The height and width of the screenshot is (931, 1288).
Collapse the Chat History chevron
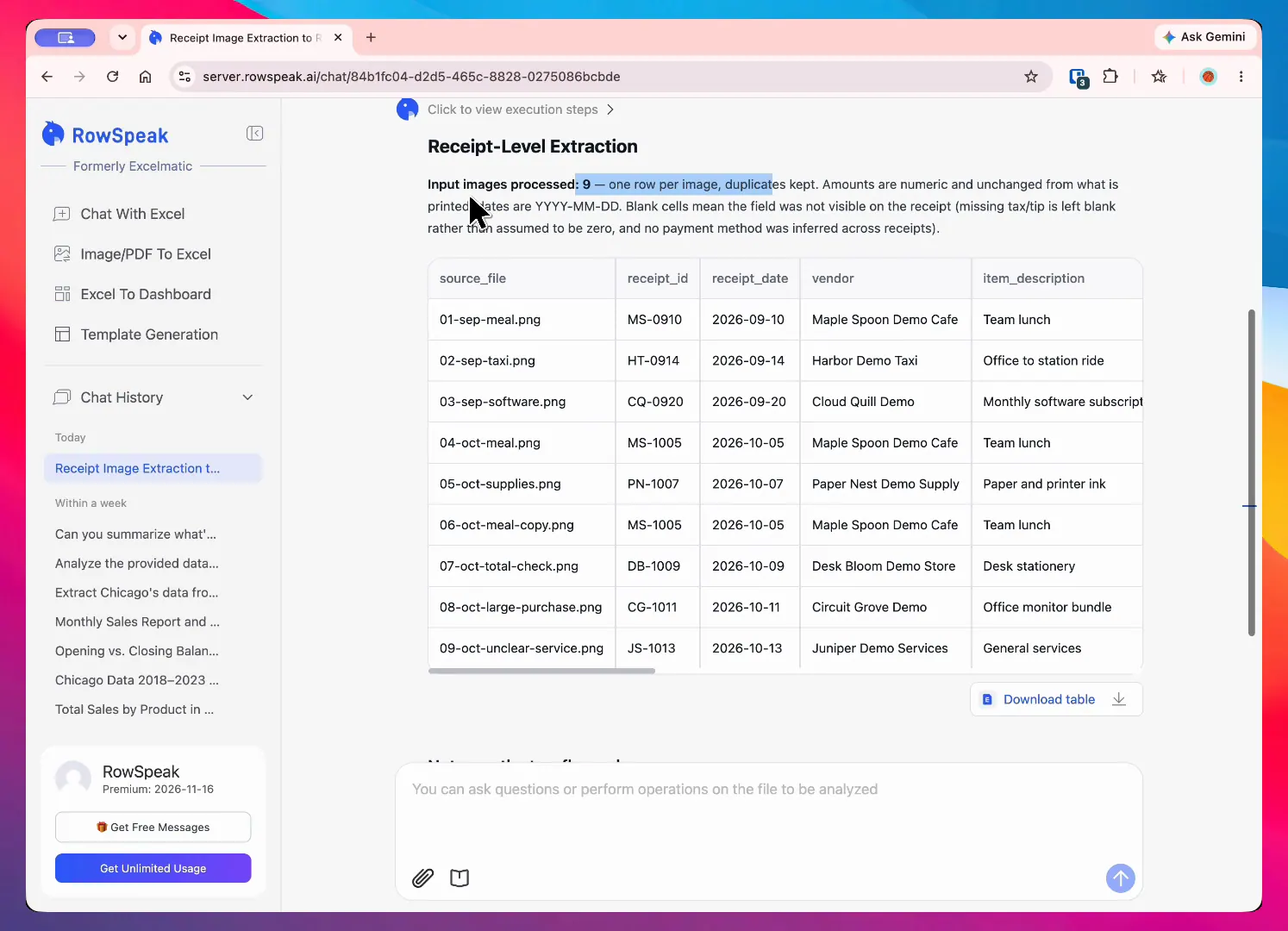247,397
